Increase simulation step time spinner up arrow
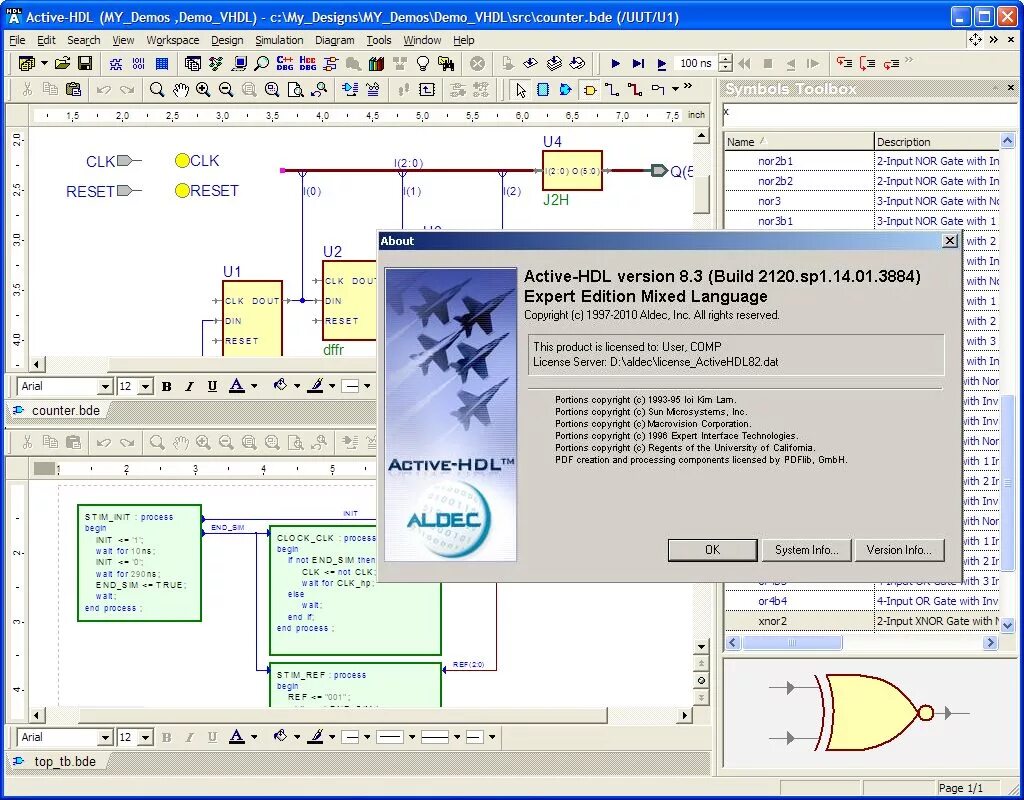 (725, 59)
